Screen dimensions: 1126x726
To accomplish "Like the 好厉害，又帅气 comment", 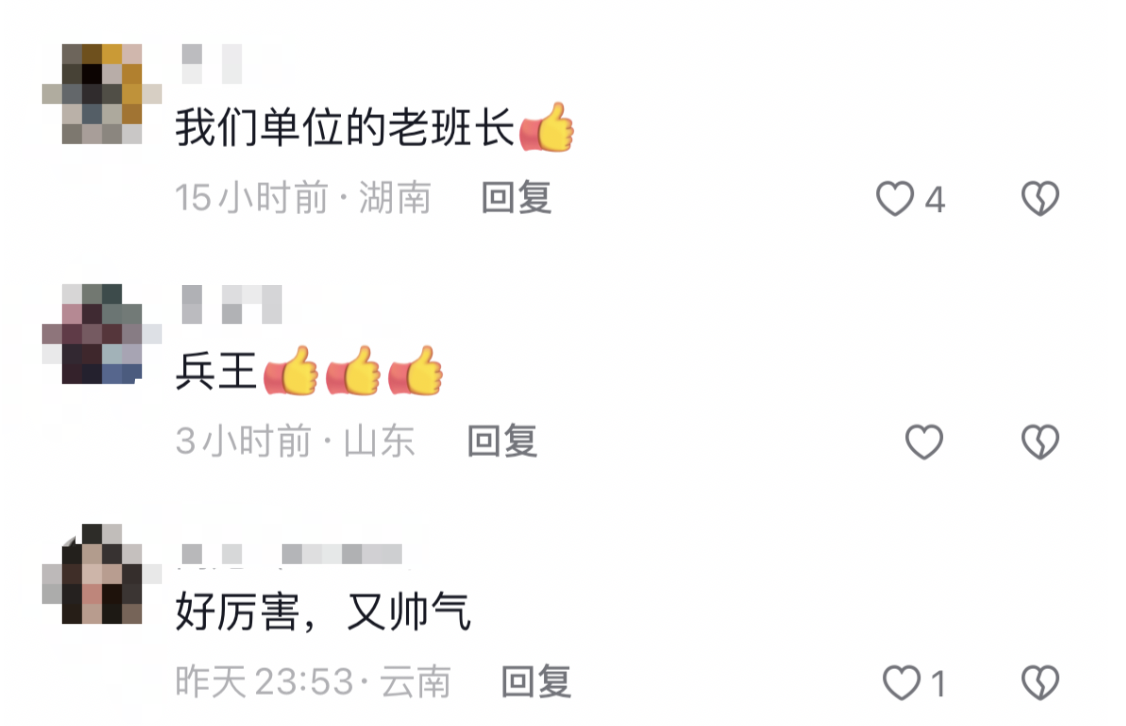I will click(x=901, y=682).
